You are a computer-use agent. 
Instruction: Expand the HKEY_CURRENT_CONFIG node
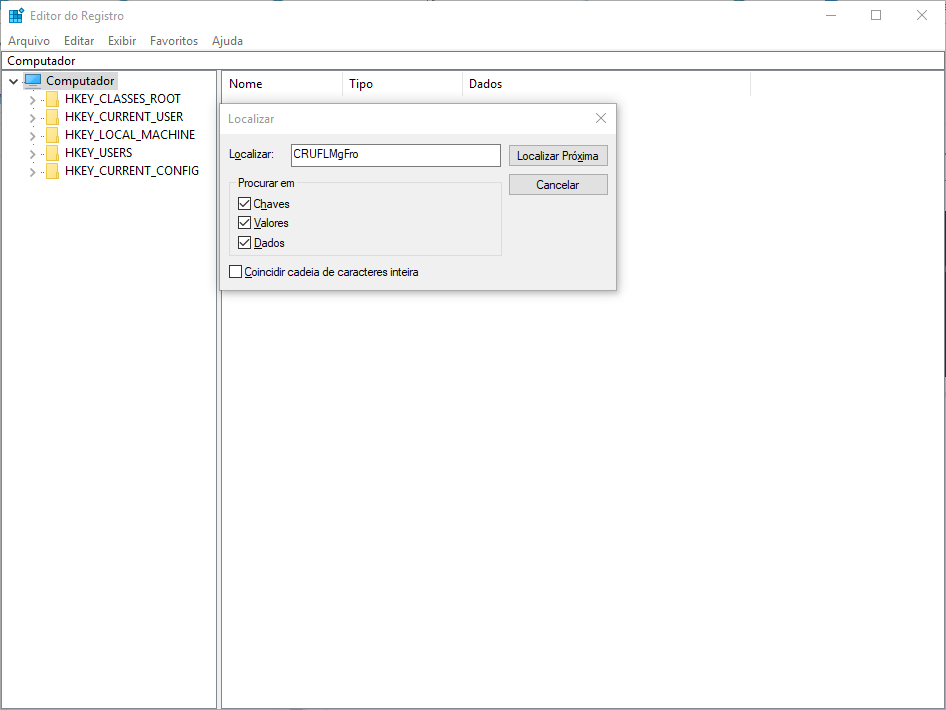(33, 173)
